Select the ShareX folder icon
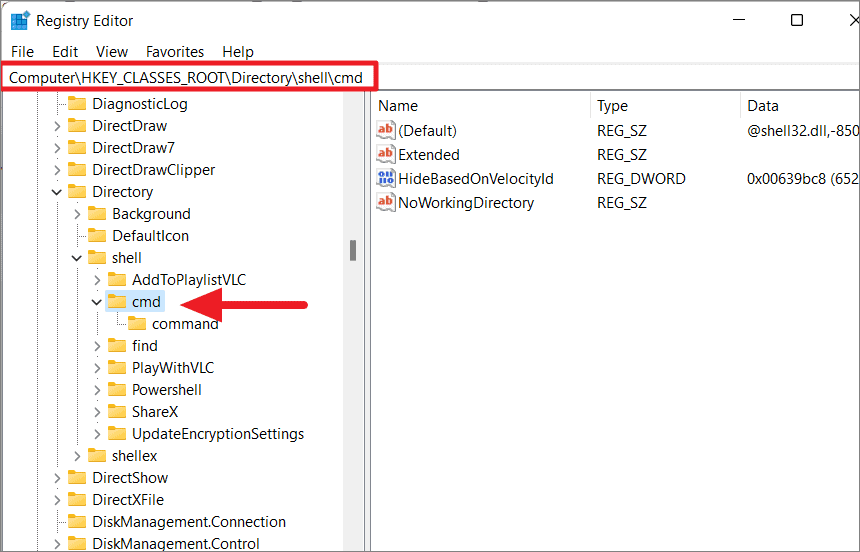Image resolution: width=860 pixels, height=552 pixels. pos(117,411)
